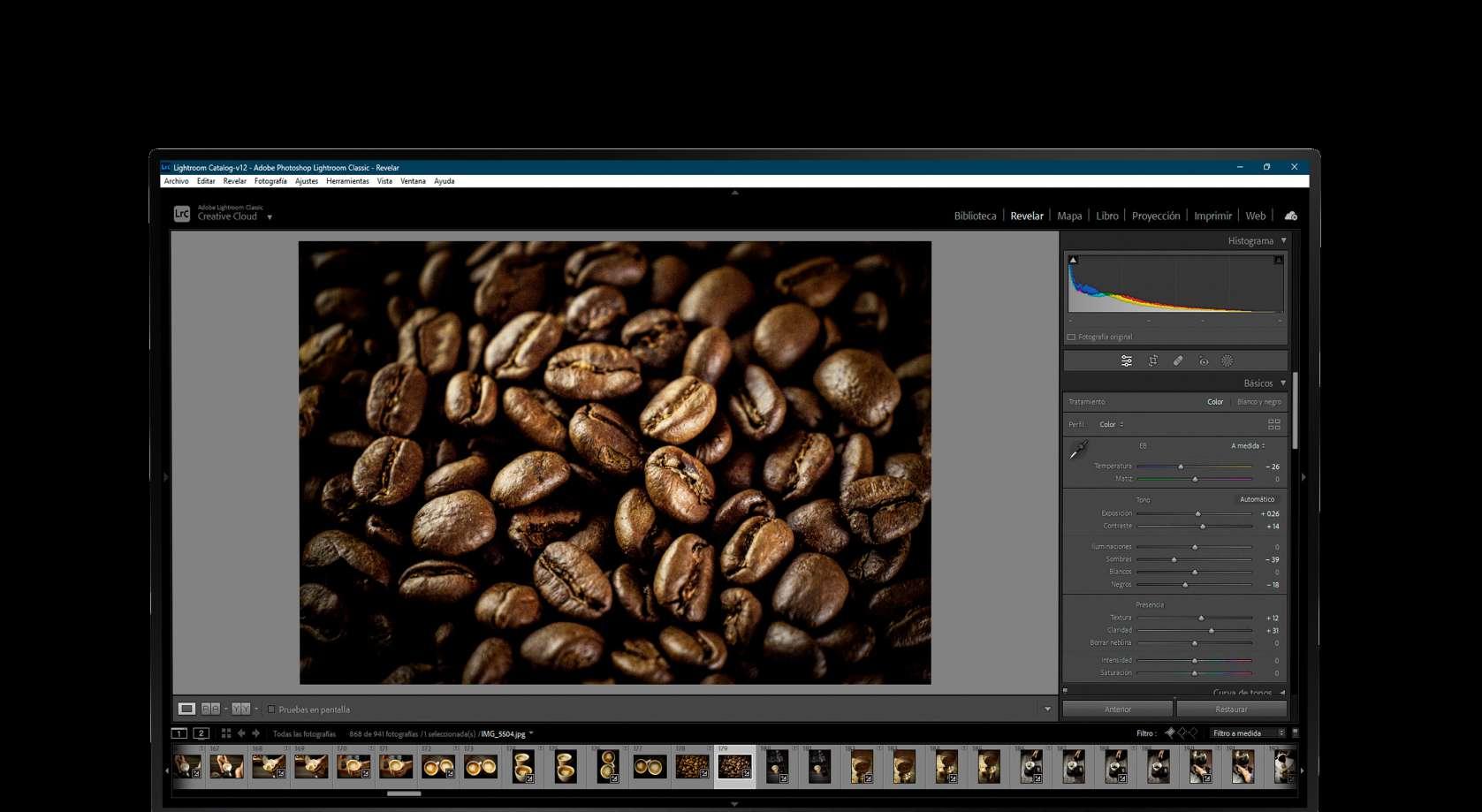Open the Revelar menu

pyautogui.click(x=235, y=181)
